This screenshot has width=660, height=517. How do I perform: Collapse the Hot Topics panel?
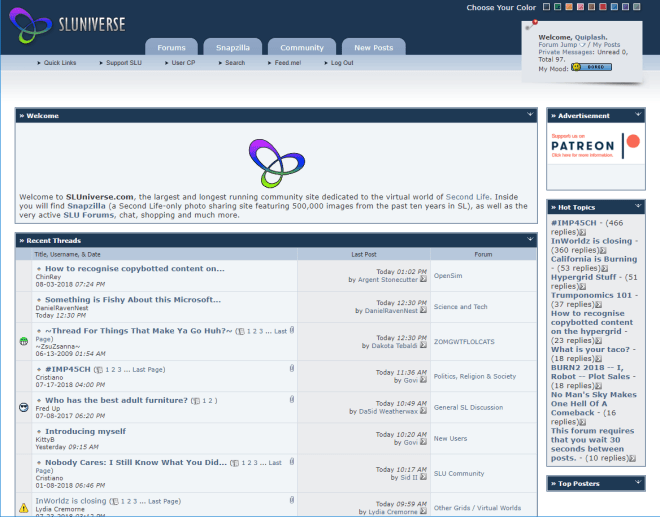tap(638, 206)
